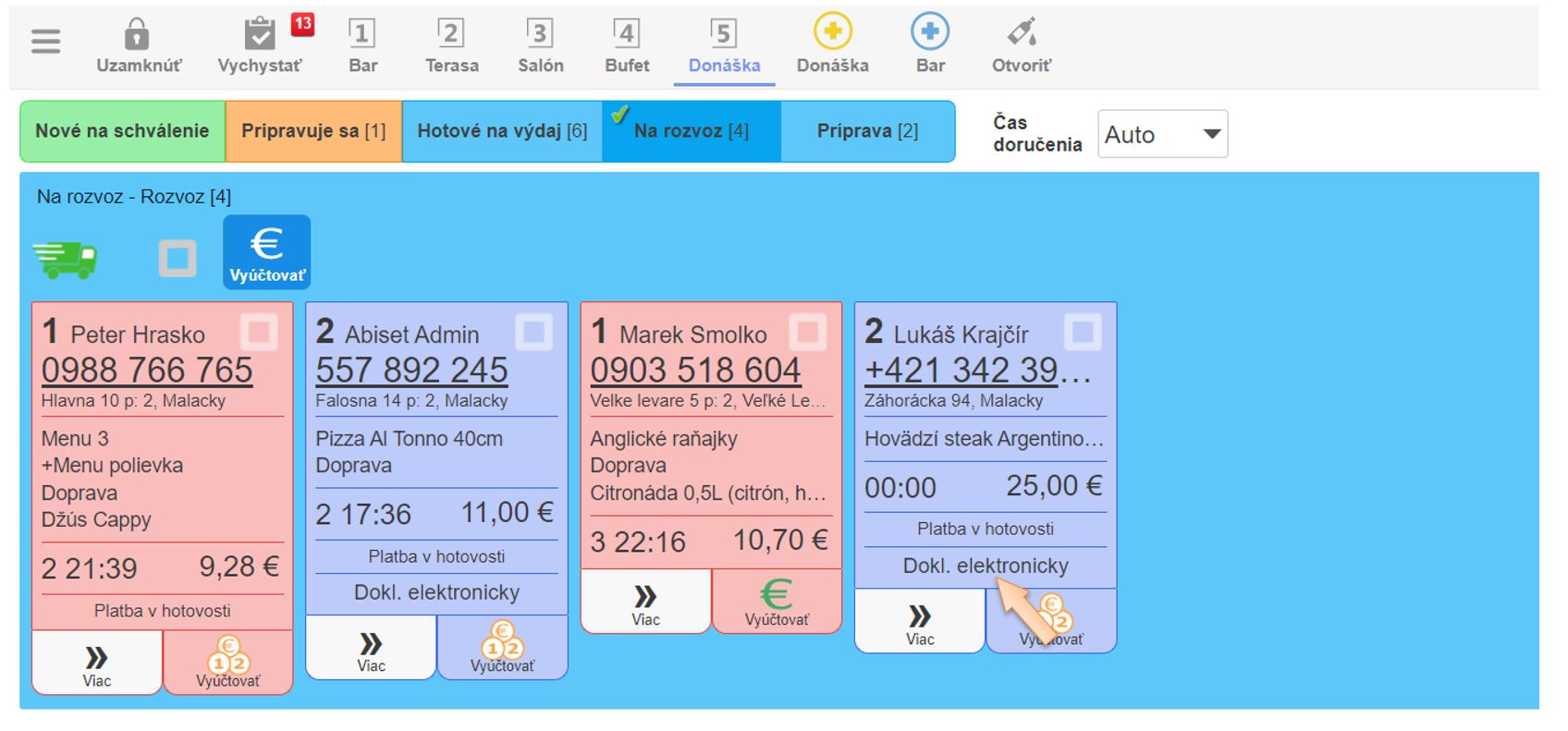The width and height of the screenshot is (1568, 731).
Task: Click Vyúčtovať on Marek Smolko order
Action: pyautogui.click(x=777, y=602)
